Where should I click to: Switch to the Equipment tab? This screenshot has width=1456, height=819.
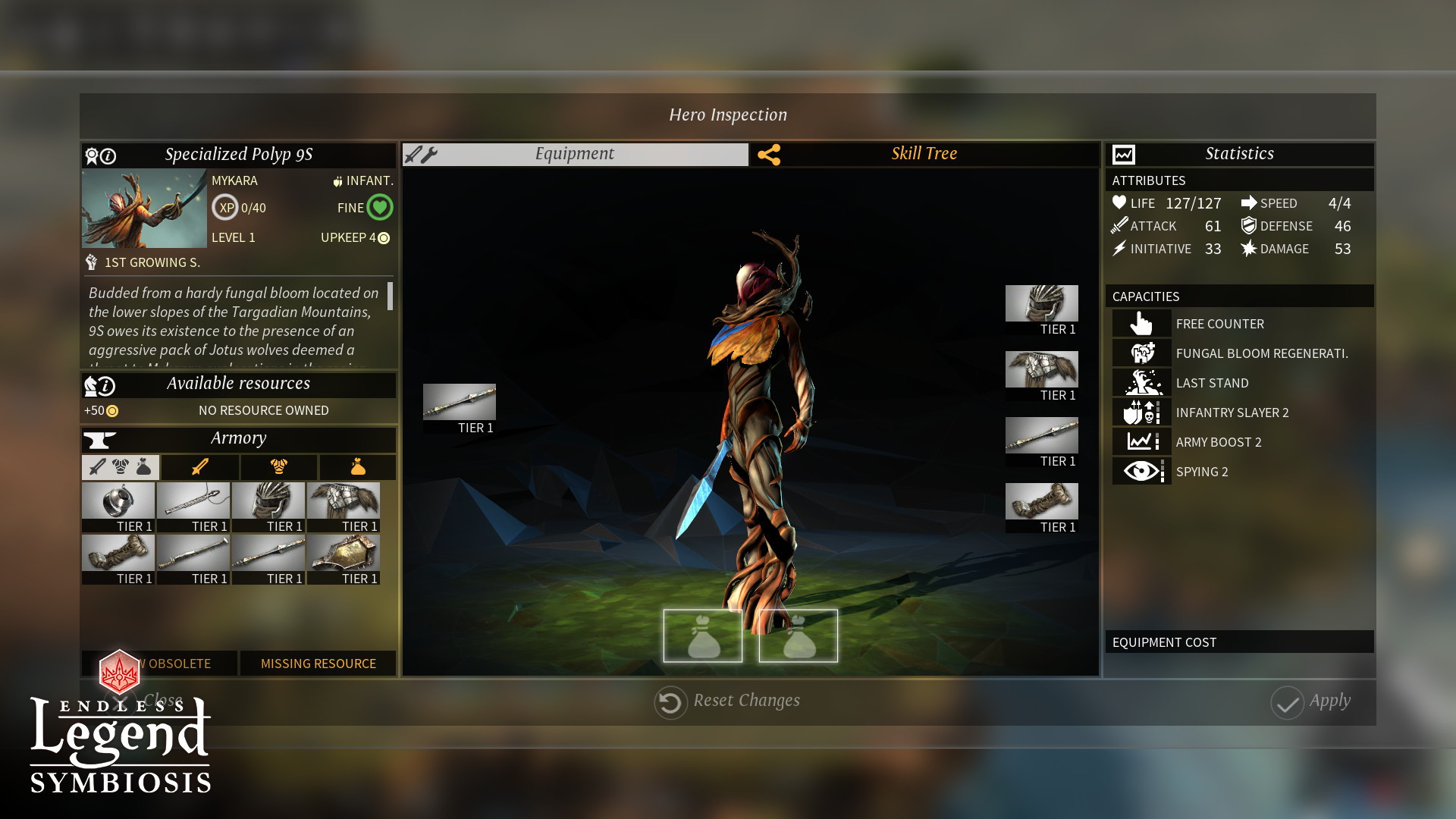[x=574, y=154]
